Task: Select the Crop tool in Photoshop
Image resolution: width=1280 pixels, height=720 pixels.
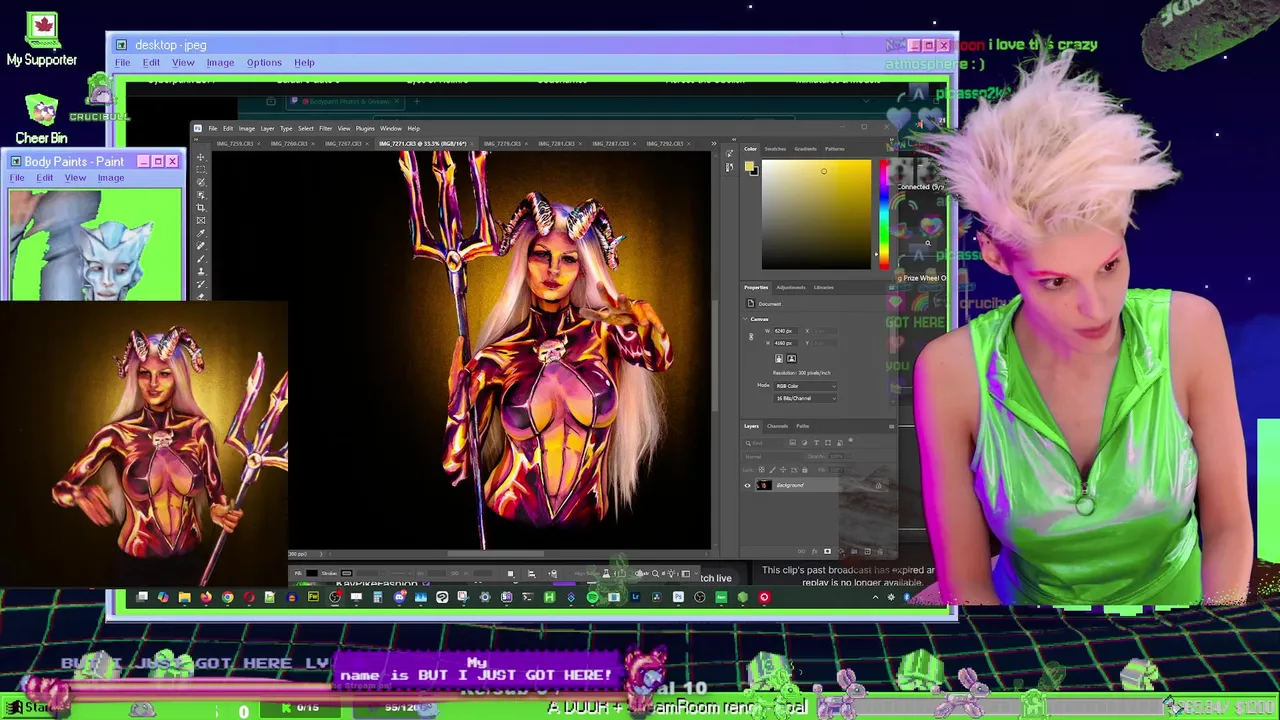Action: pos(201,208)
